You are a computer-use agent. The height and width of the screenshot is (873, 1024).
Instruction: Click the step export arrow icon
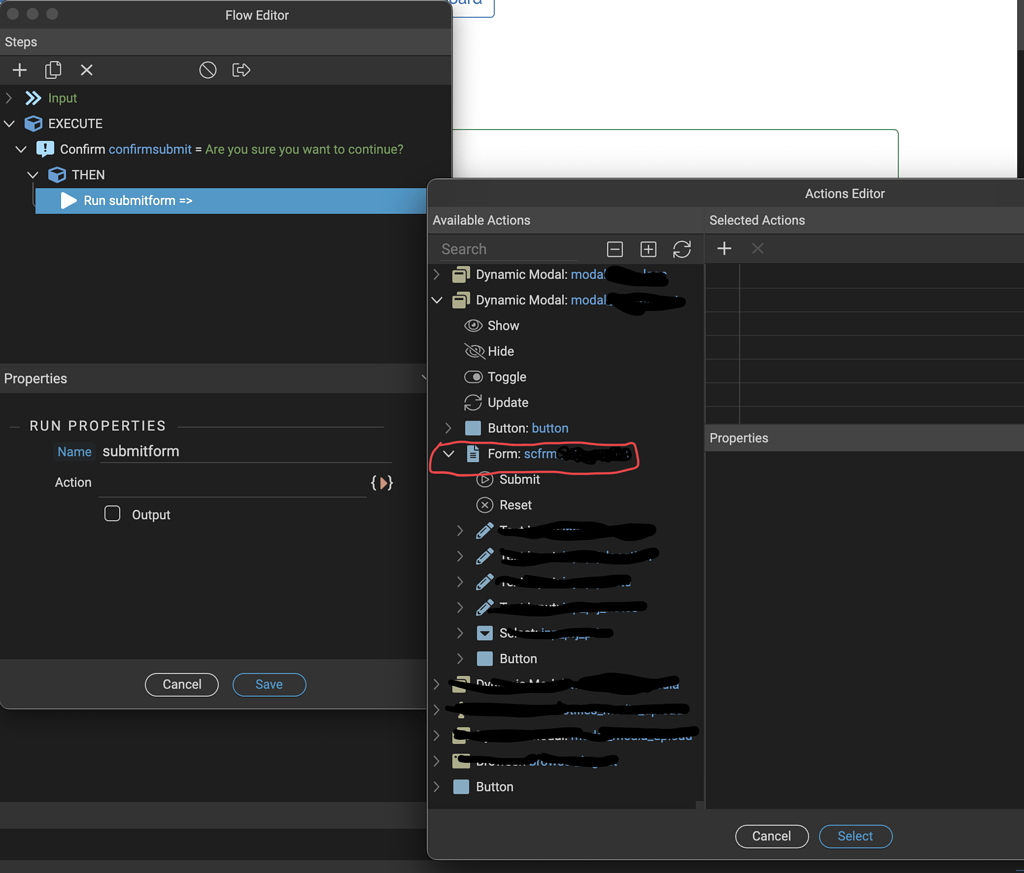pyautogui.click(x=241, y=70)
